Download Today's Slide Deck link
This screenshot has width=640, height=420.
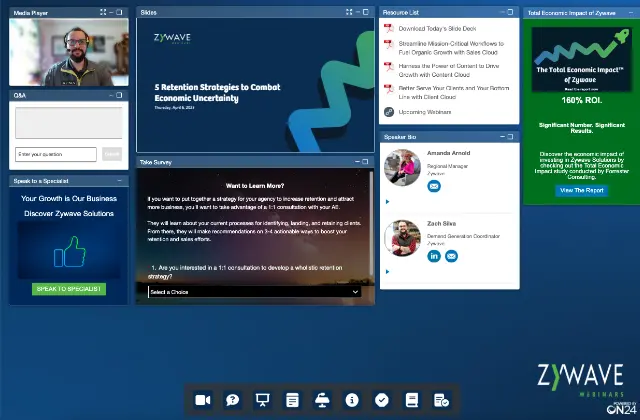tap(437, 29)
